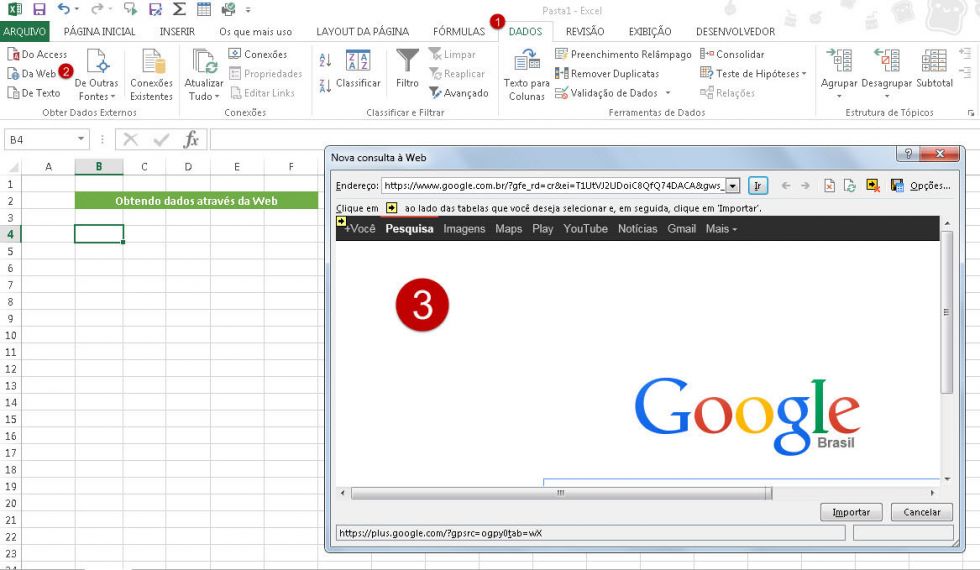980x570 pixels.
Task: Click the Opções... button
Action: [x=930, y=186]
